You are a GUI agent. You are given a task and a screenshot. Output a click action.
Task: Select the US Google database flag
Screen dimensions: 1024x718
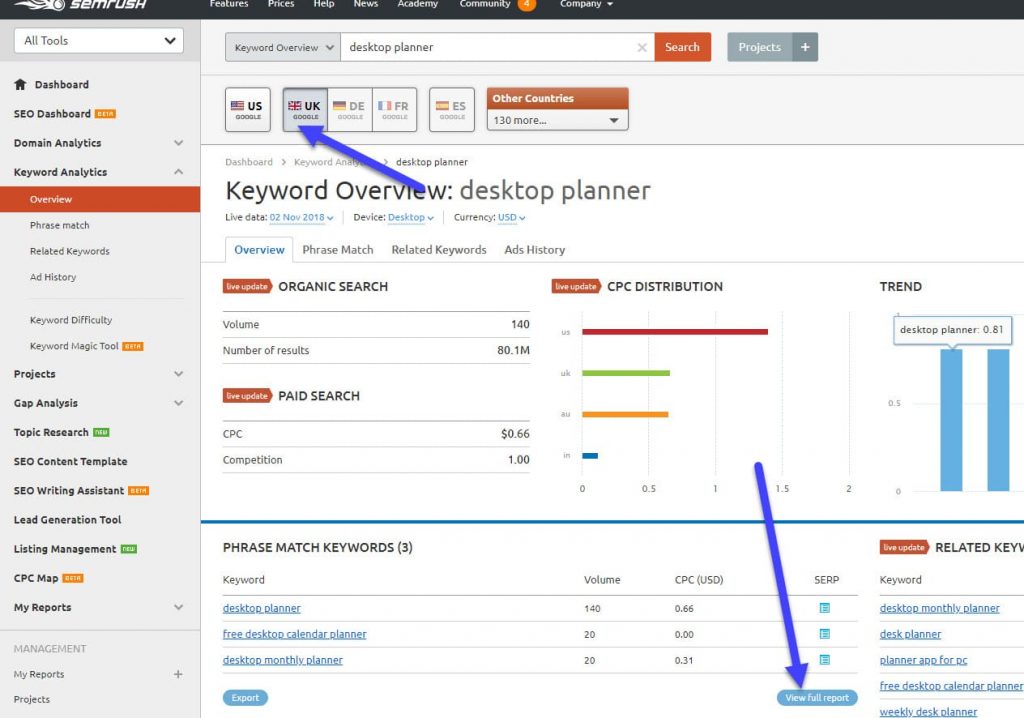tap(248, 109)
